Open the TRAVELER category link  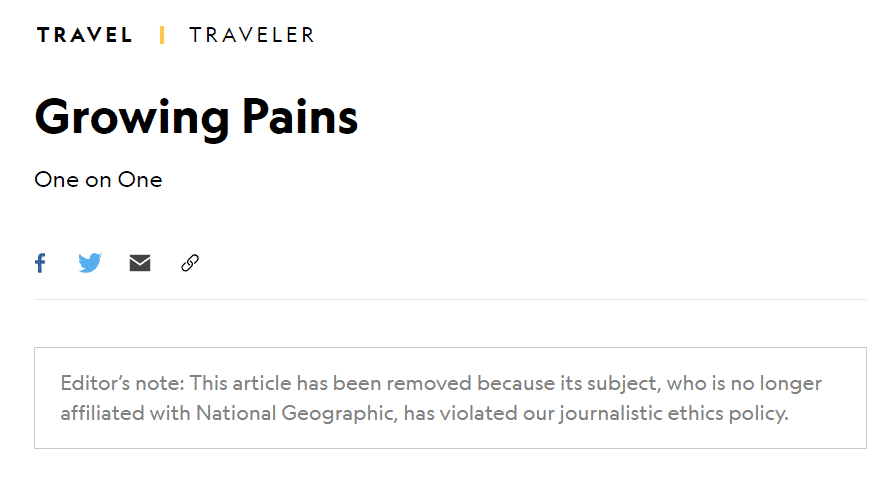click(252, 35)
